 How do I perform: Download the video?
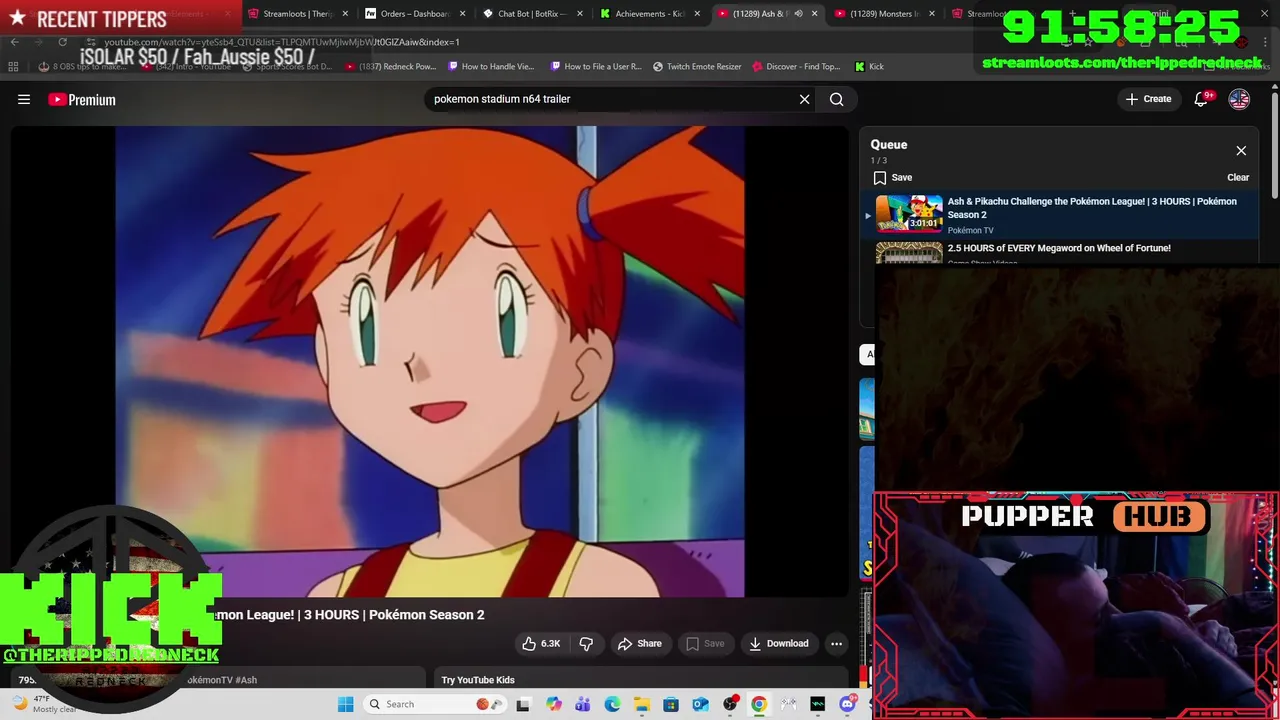coord(779,643)
